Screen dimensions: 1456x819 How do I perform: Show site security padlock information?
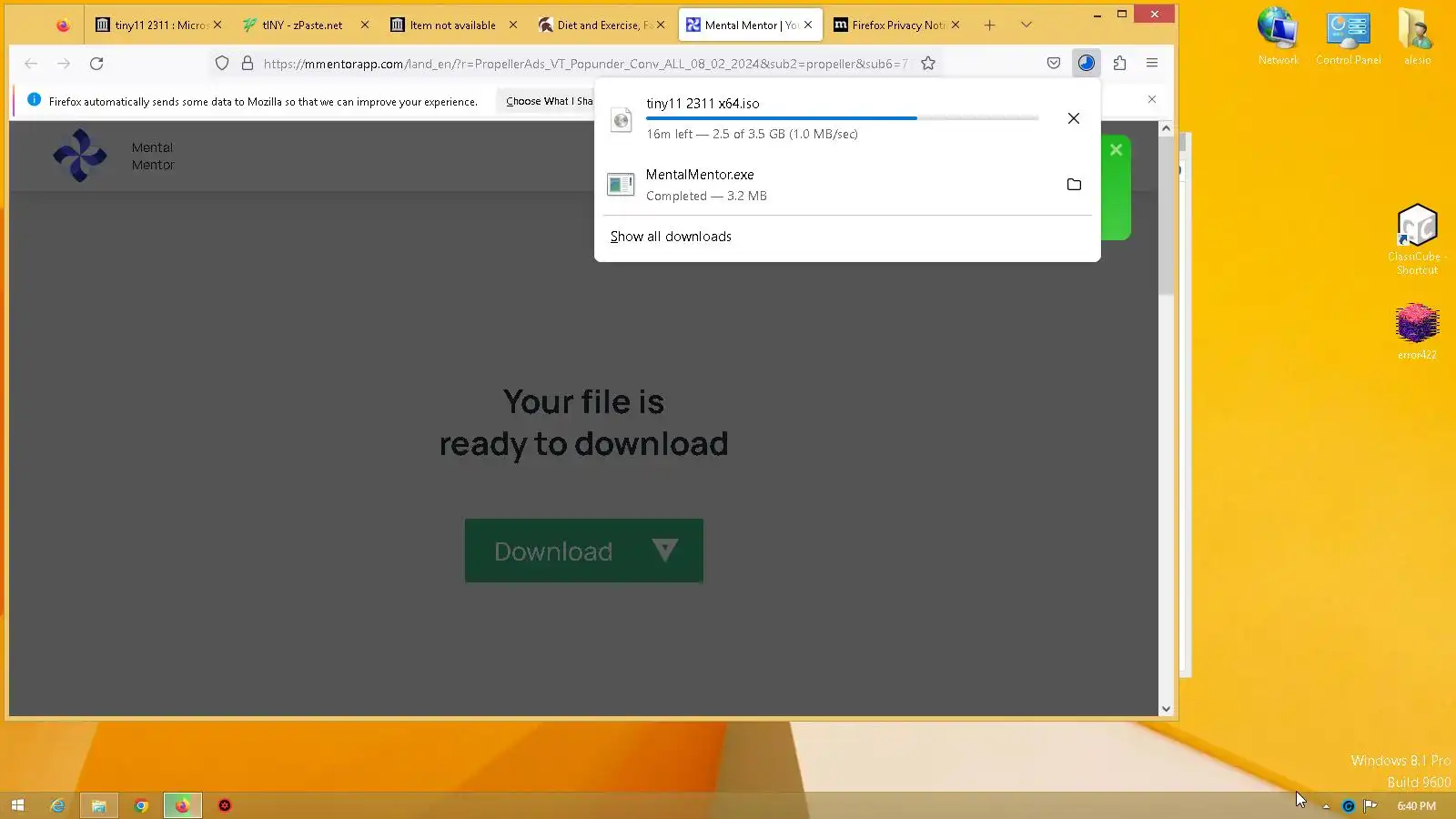point(248,64)
